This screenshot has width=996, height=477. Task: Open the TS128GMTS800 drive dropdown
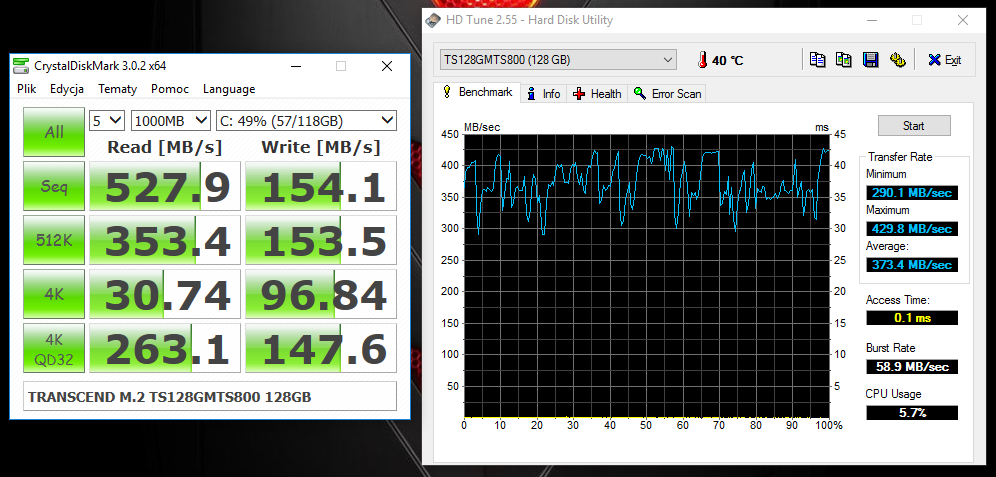pyautogui.click(x=558, y=60)
